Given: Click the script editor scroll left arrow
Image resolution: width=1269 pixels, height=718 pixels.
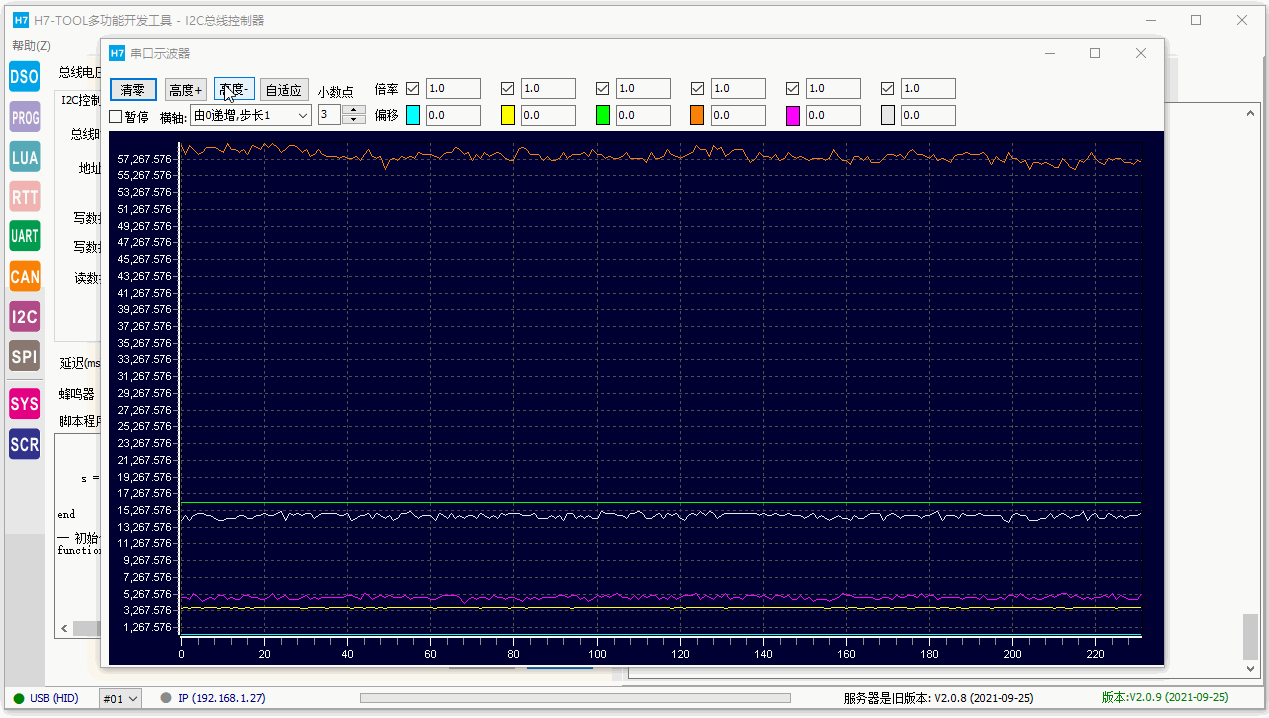Looking at the screenshot, I should (65, 628).
